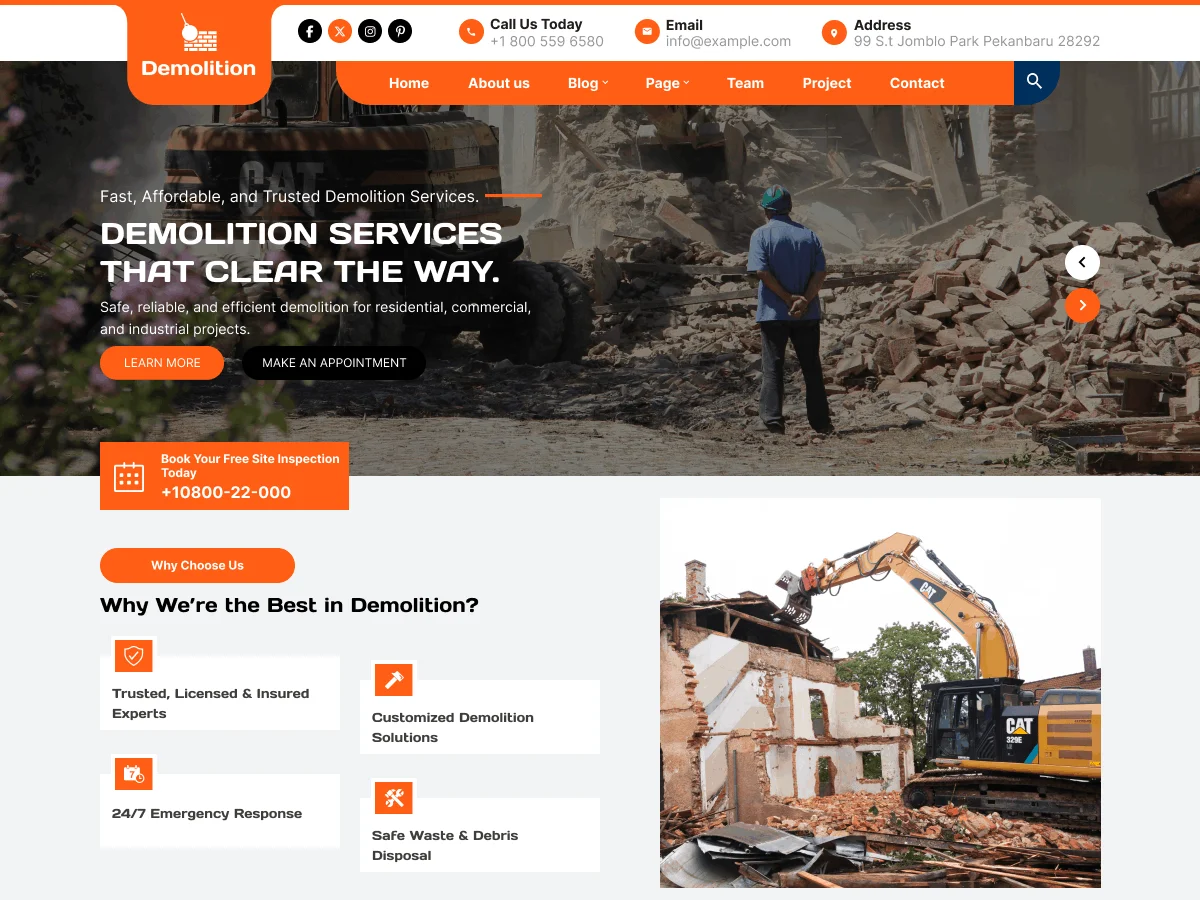The image size is (1200, 900).
Task: Click the Learn More button
Action: point(162,363)
